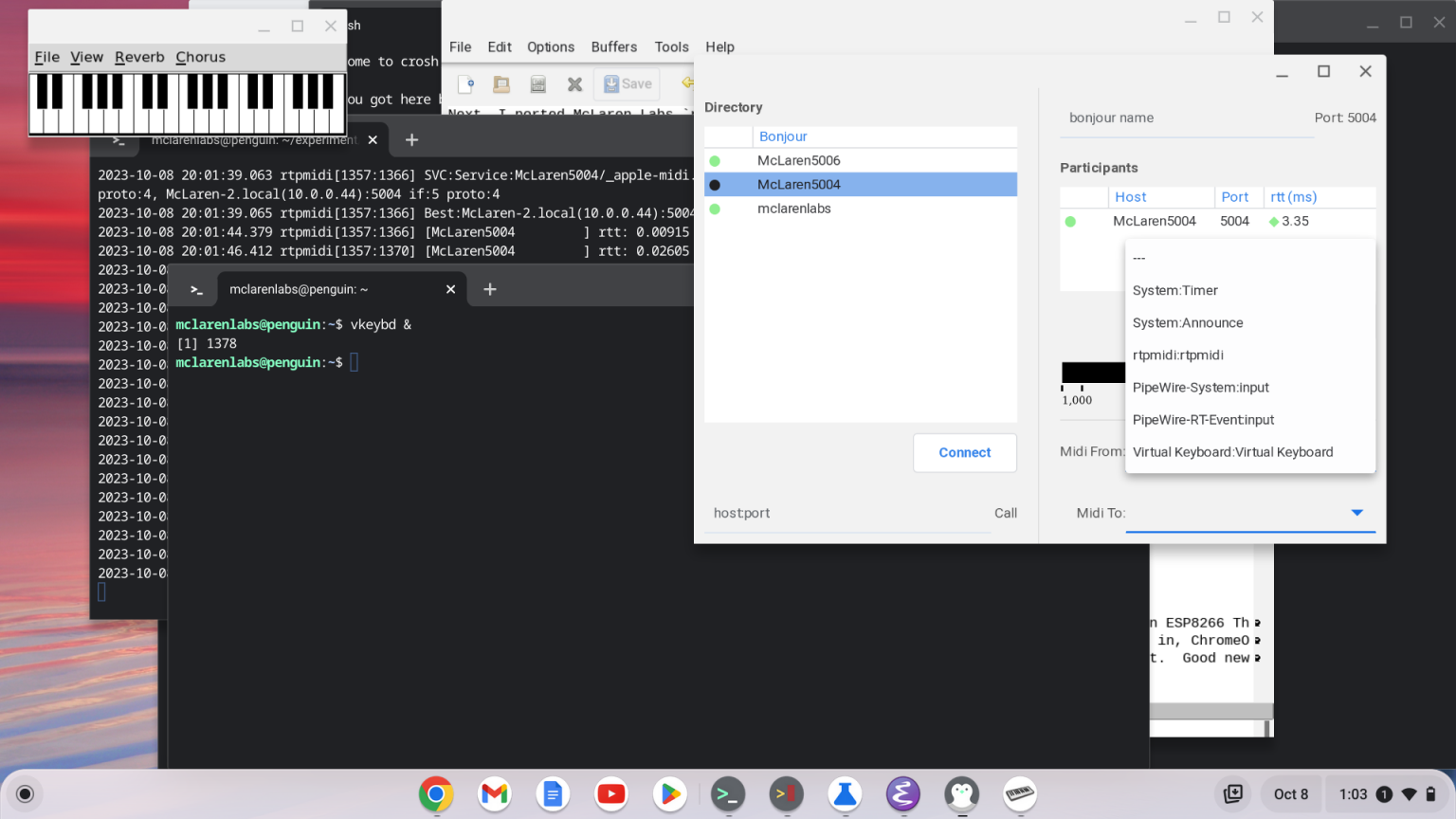
Task: Click the X close-buffer icon in Emacs toolbar
Action: pos(573,83)
